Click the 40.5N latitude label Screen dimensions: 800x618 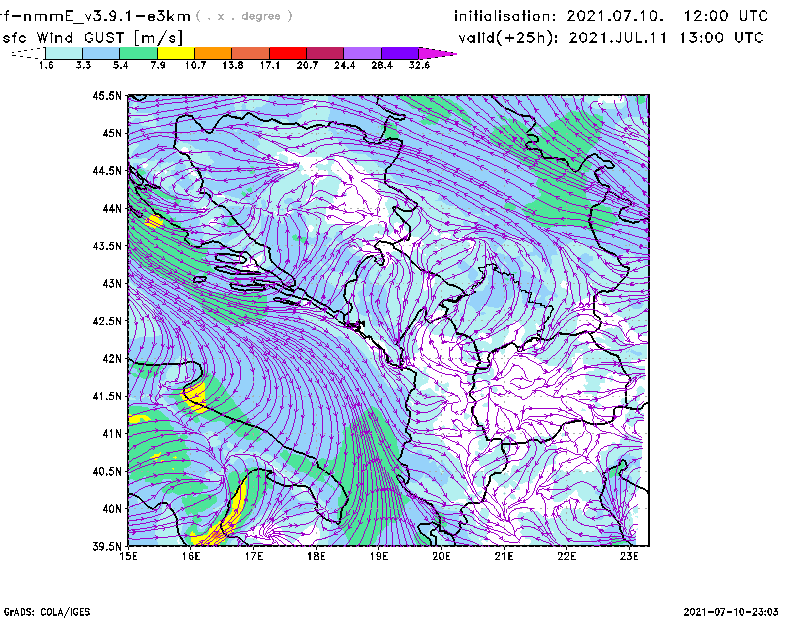(107, 471)
